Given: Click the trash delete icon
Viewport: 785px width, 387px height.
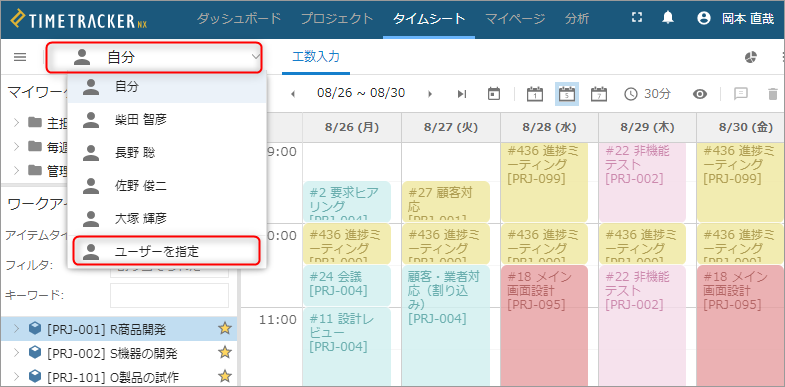Looking at the screenshot, I should pos(773,94).
